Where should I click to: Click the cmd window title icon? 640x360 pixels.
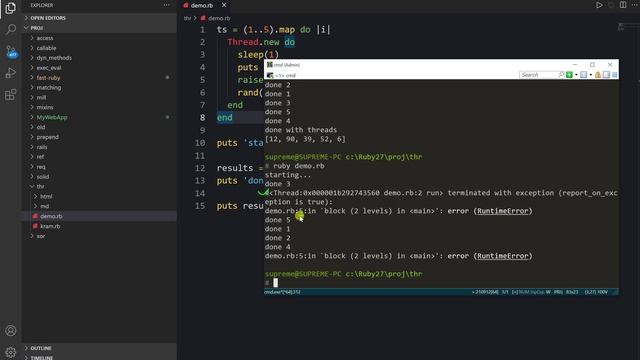click(x=270, y=65)
